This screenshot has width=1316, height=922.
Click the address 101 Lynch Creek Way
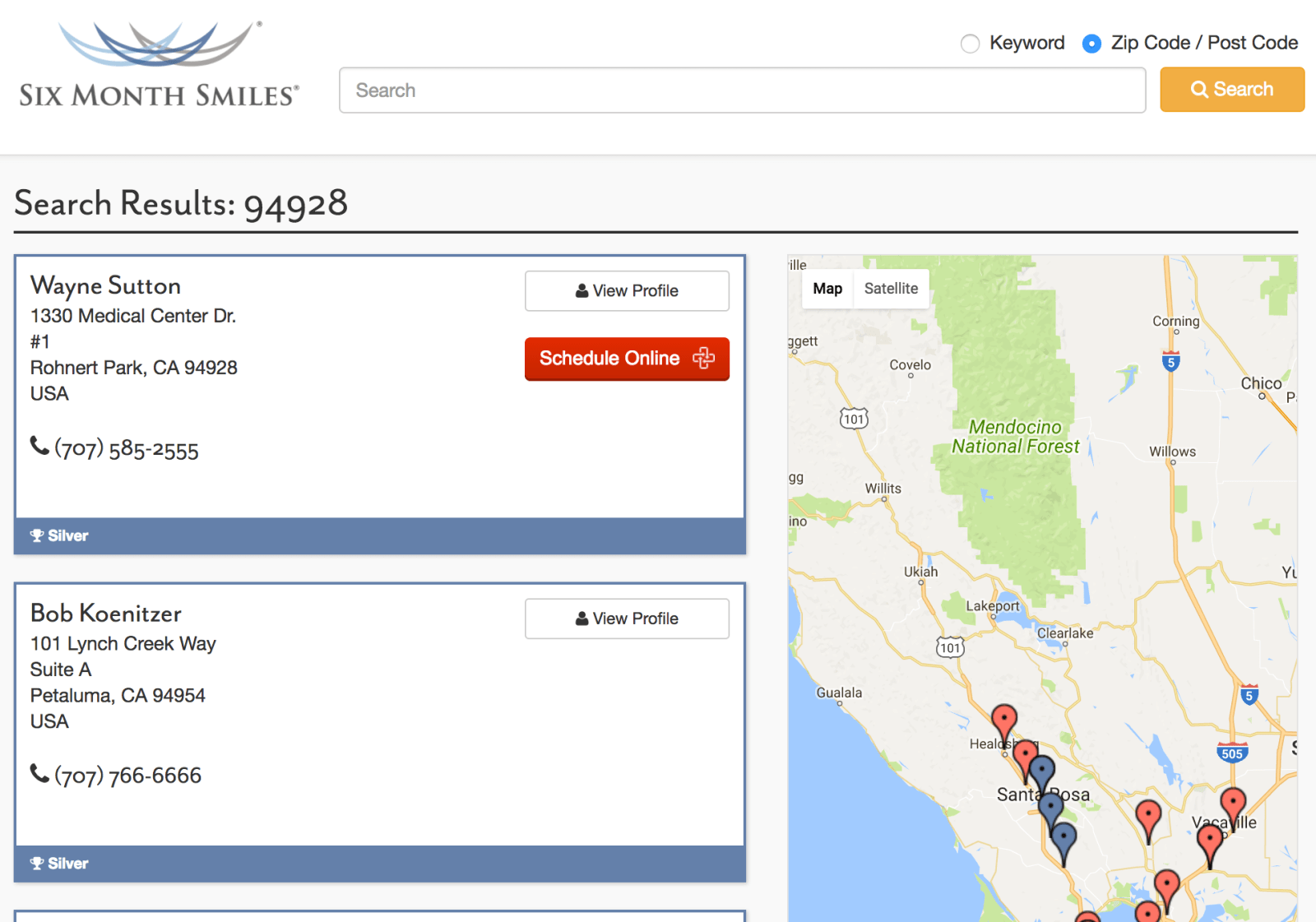click(123, 644)
